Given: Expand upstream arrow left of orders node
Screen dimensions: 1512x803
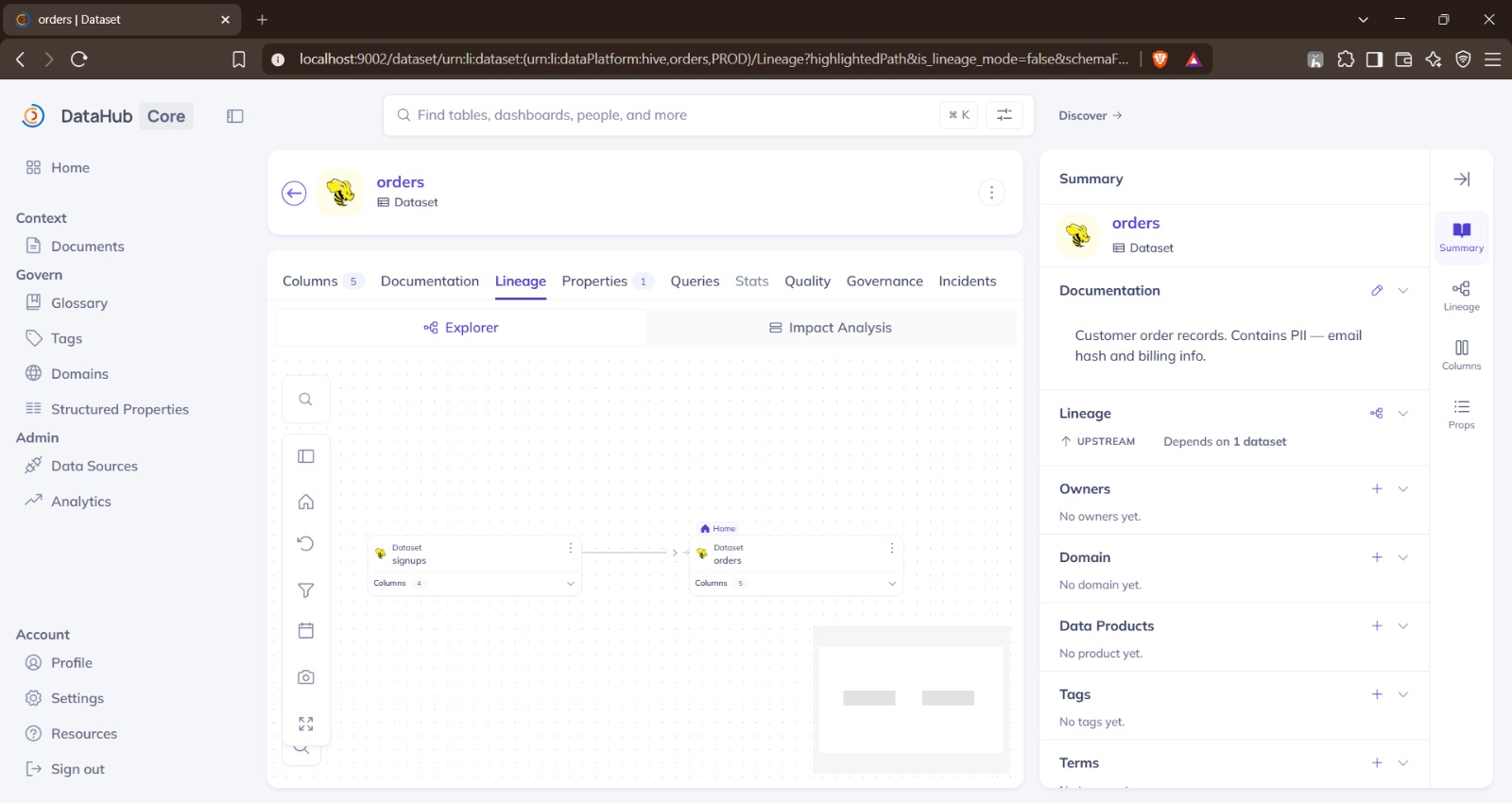Looking at the screenshot, I should [x=675, y=553].
